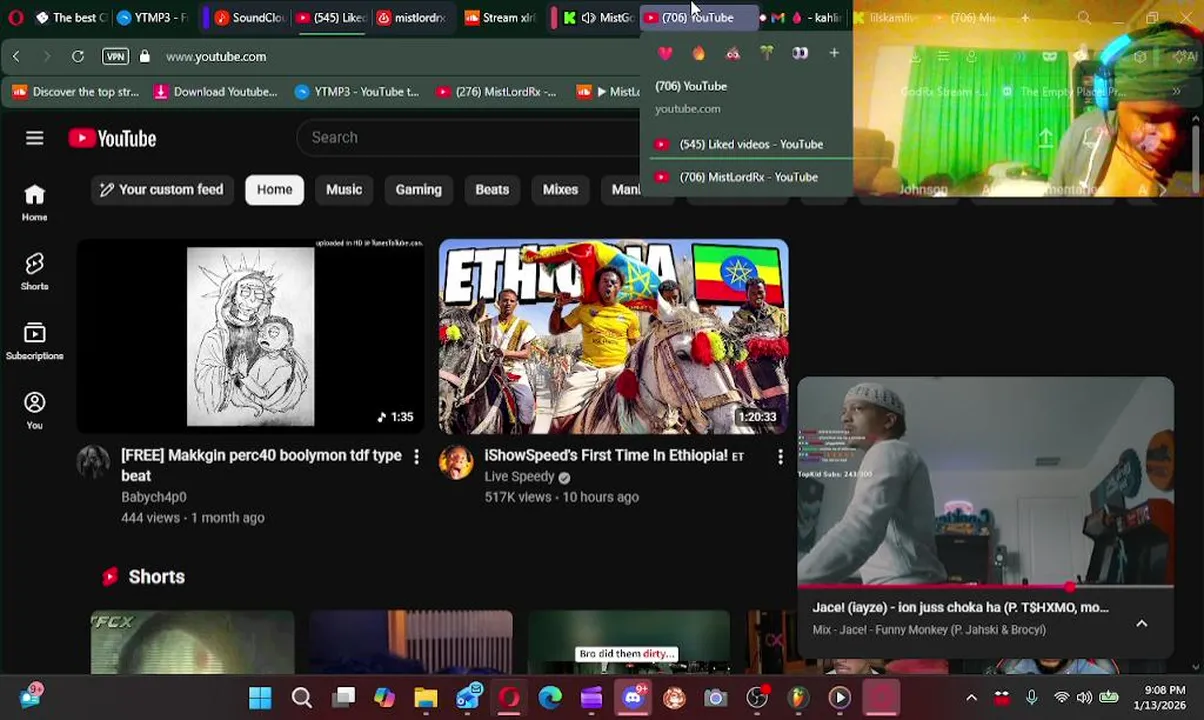This screenshot has height=720, width=1204.
Task: Open Your custom feed chip
Action: (x=162, y=189)
